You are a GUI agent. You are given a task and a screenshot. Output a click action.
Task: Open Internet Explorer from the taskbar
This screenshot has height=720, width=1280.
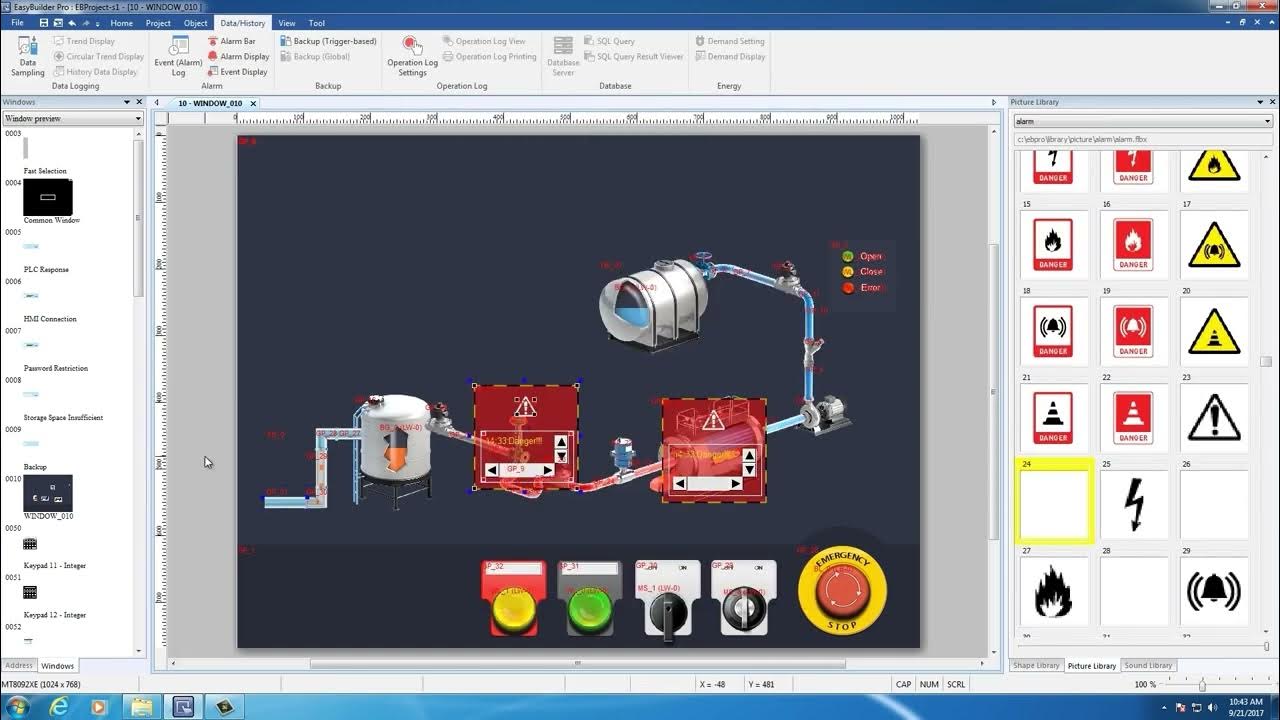click(x=59, y=706)
